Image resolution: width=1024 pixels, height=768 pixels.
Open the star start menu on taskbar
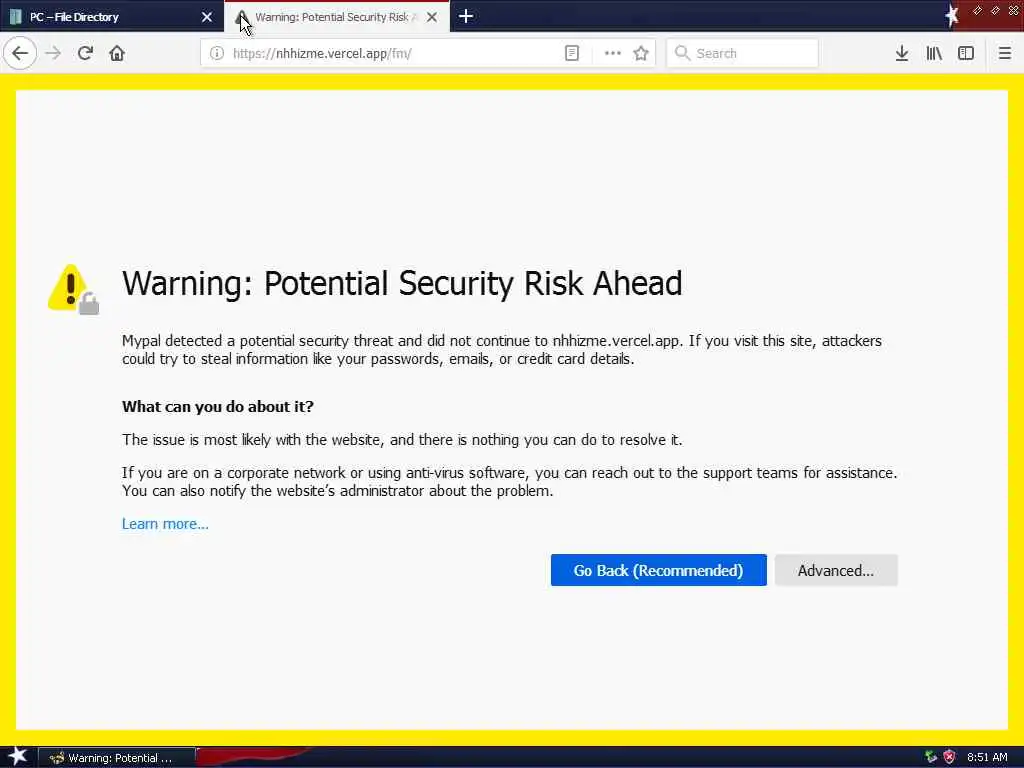click(17, 756)
